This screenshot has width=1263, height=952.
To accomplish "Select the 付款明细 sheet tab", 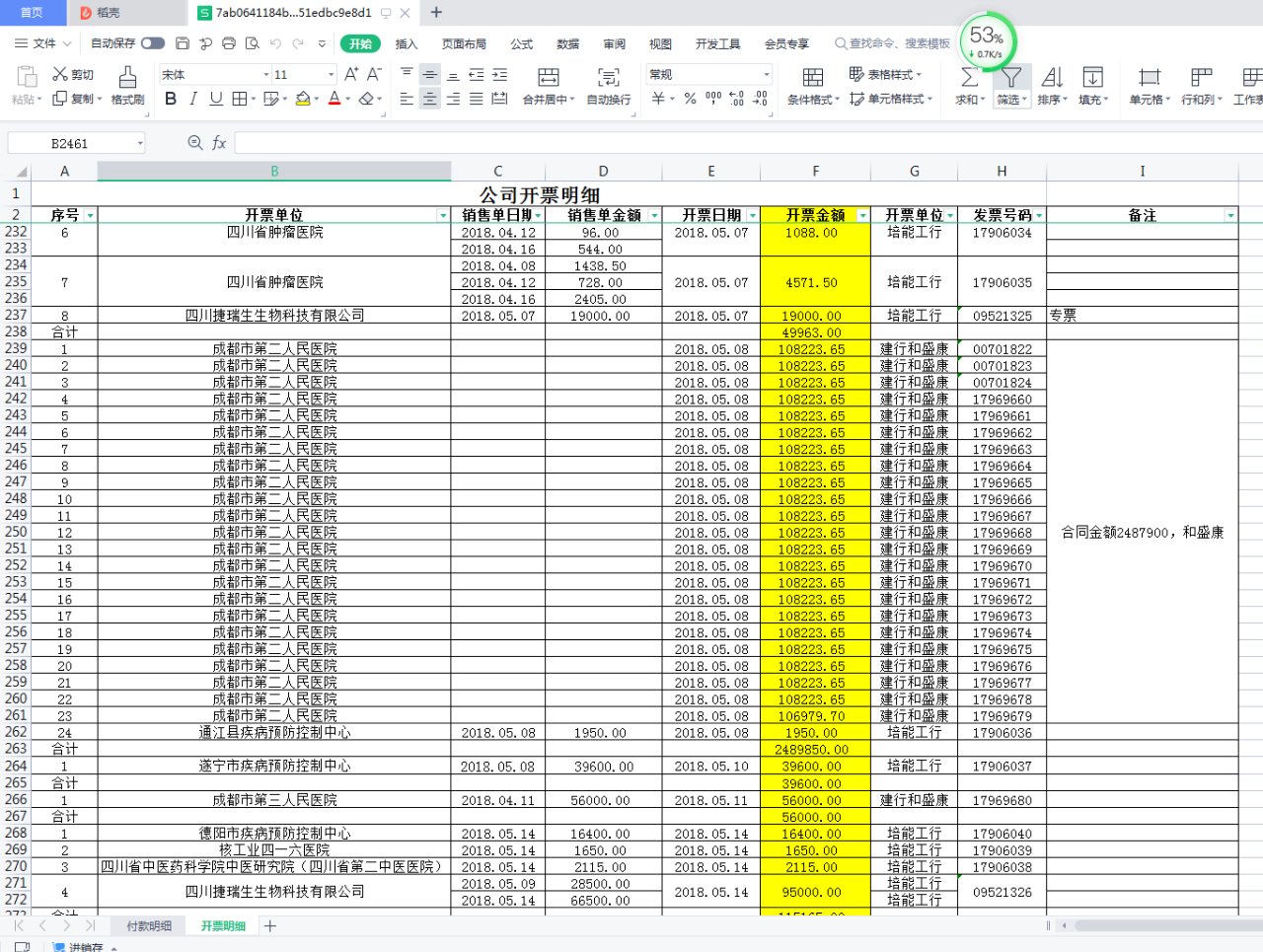I will click(149, 925).
